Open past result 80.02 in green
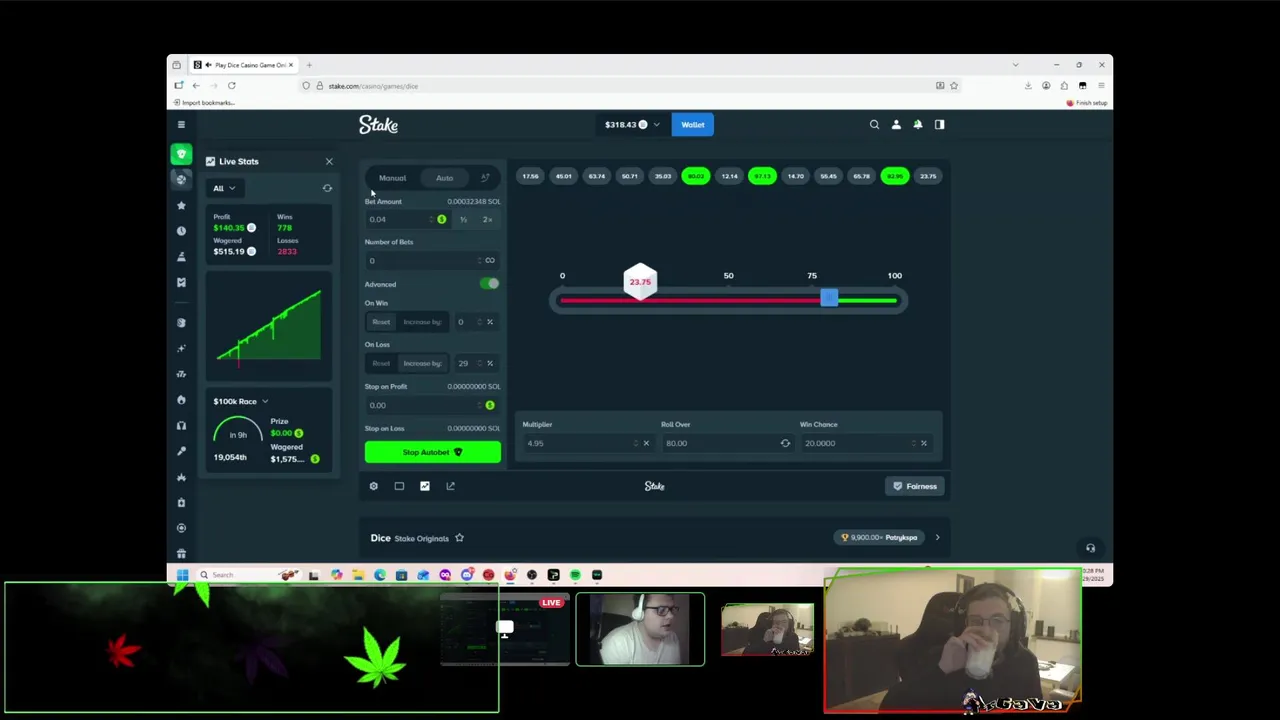The height and width of the screenshot is (720, 1280). click(x=696, y=176)
